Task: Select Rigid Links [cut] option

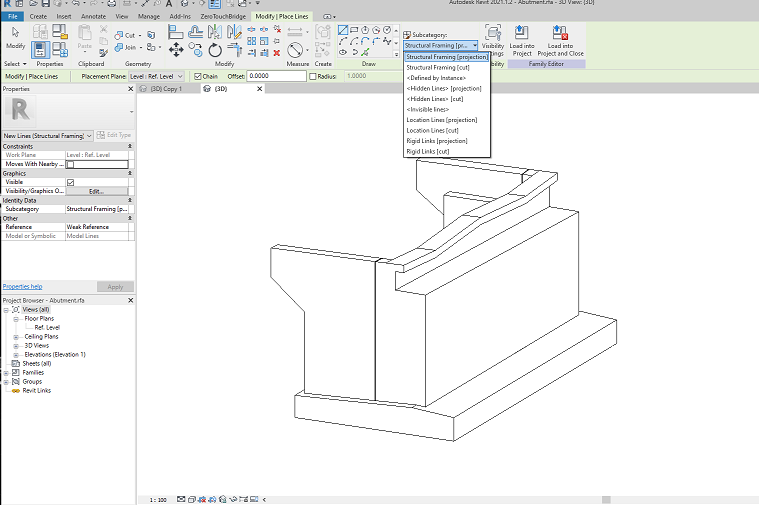Action: coord(447,152)
